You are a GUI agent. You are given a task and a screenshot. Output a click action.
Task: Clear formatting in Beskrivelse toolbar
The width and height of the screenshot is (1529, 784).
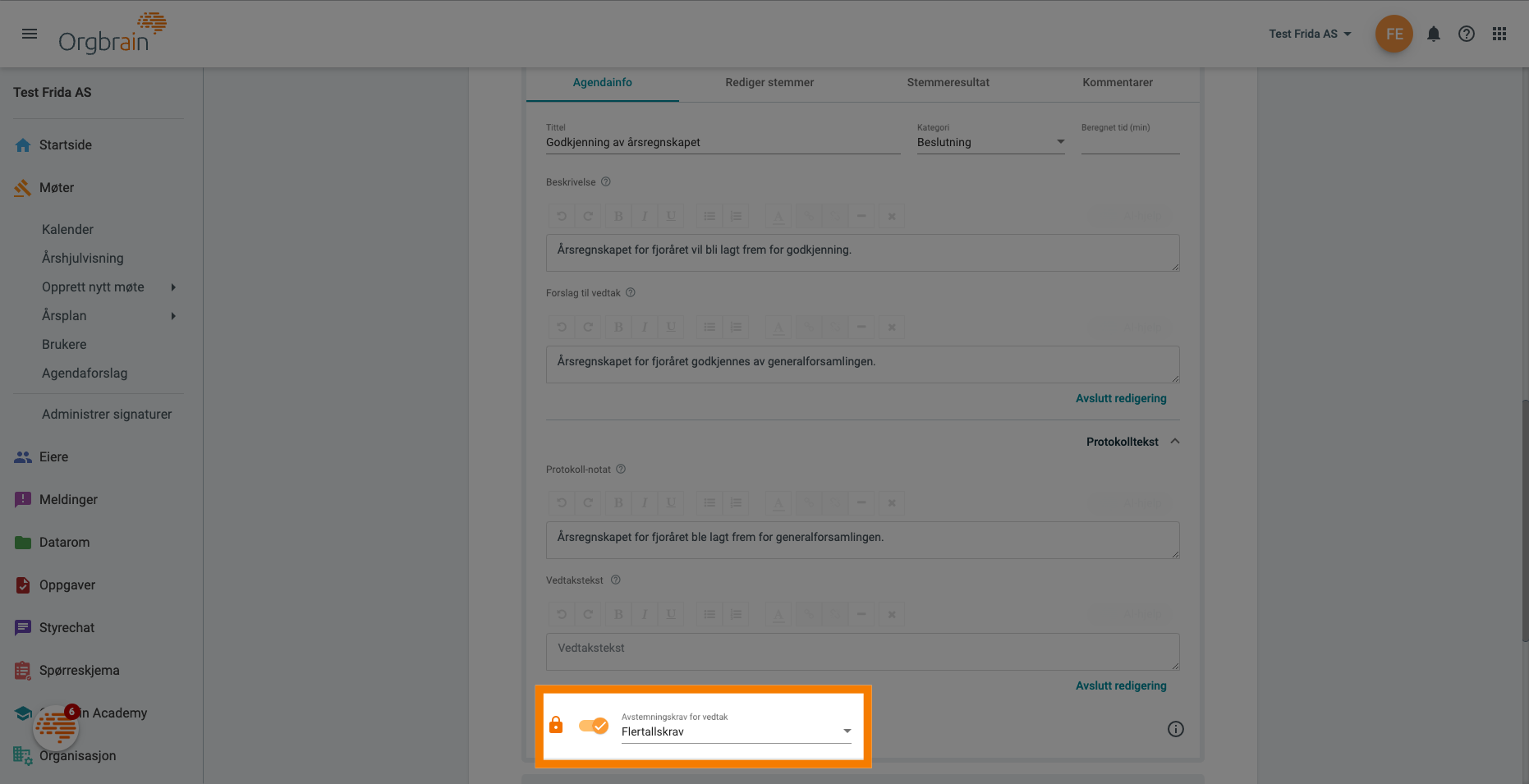(x=891, y=216)
